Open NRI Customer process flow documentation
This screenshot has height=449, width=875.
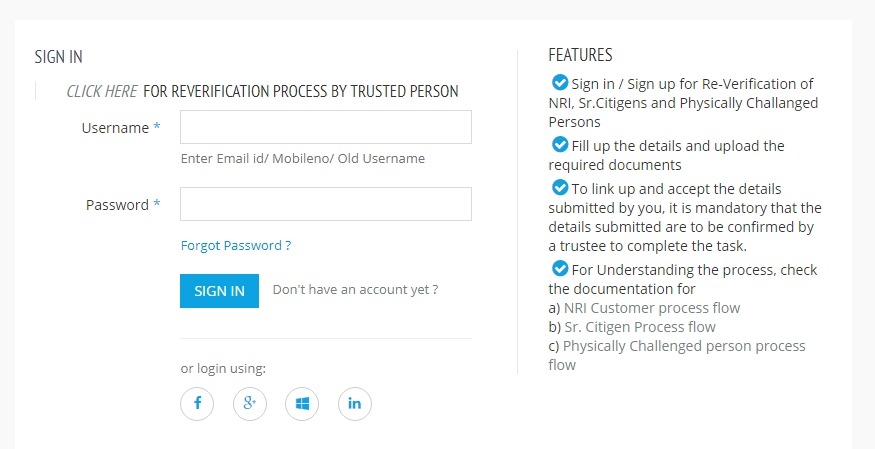652,308
